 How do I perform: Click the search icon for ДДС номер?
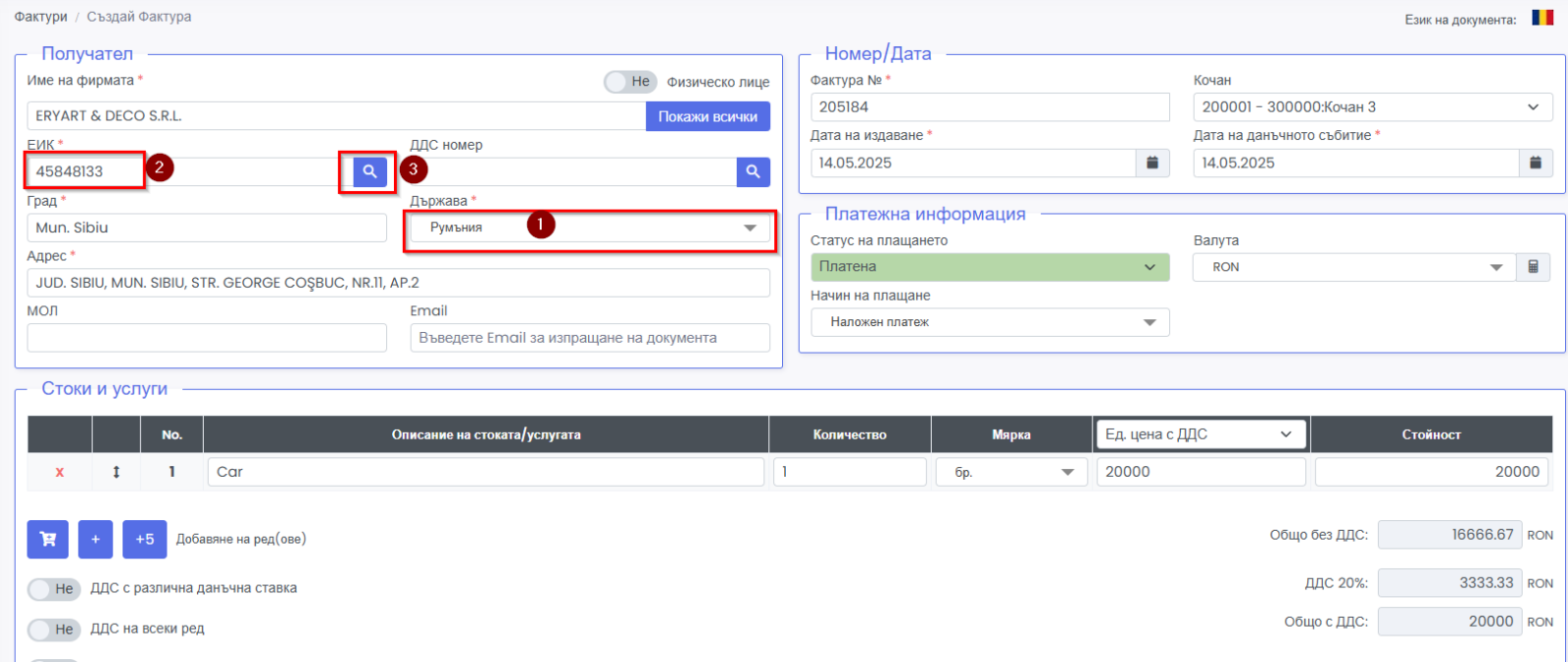[753, 171]
